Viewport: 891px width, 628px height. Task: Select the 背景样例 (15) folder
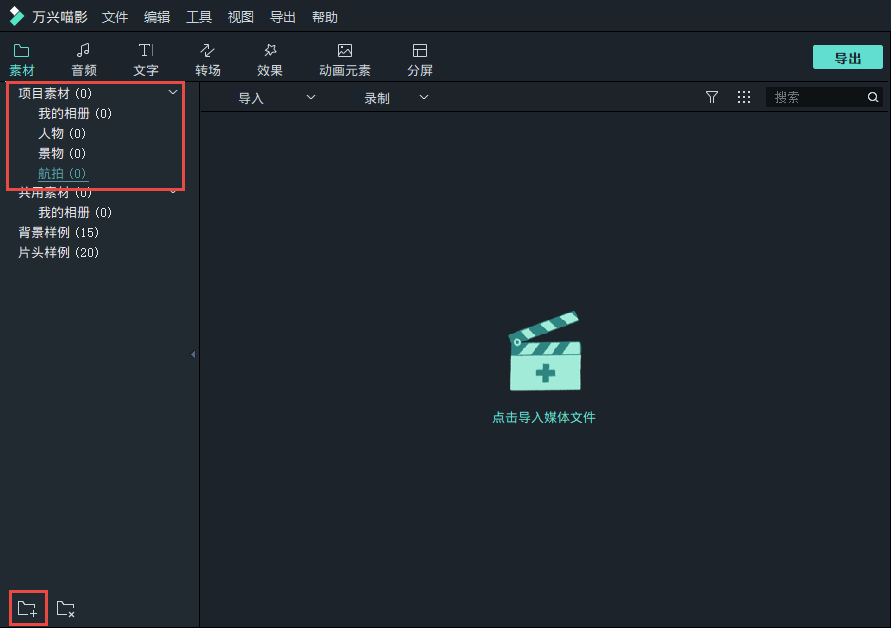tap(58, 233)
